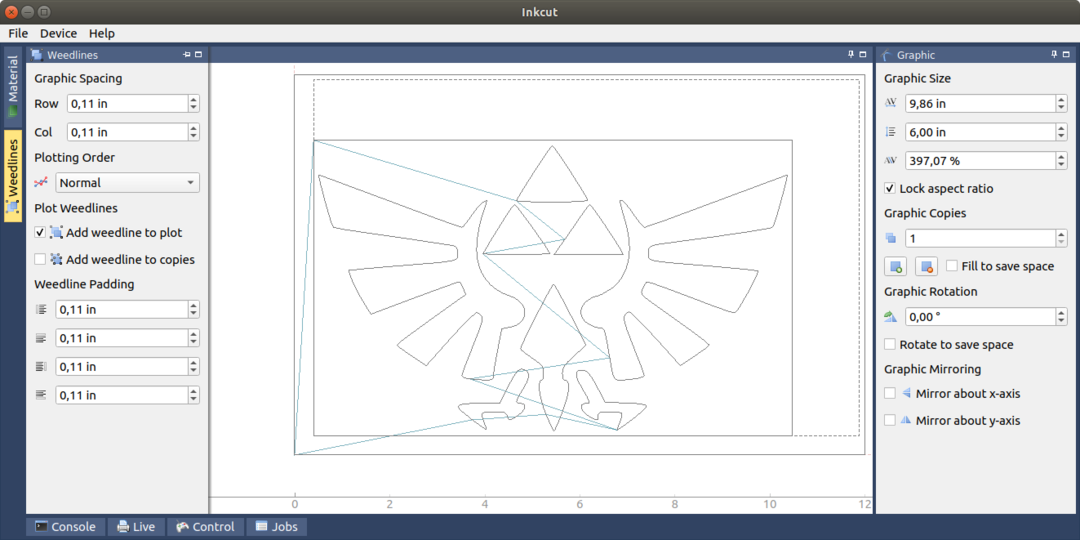Enable Mirror about x-axis checkbox

pos(890,393)
